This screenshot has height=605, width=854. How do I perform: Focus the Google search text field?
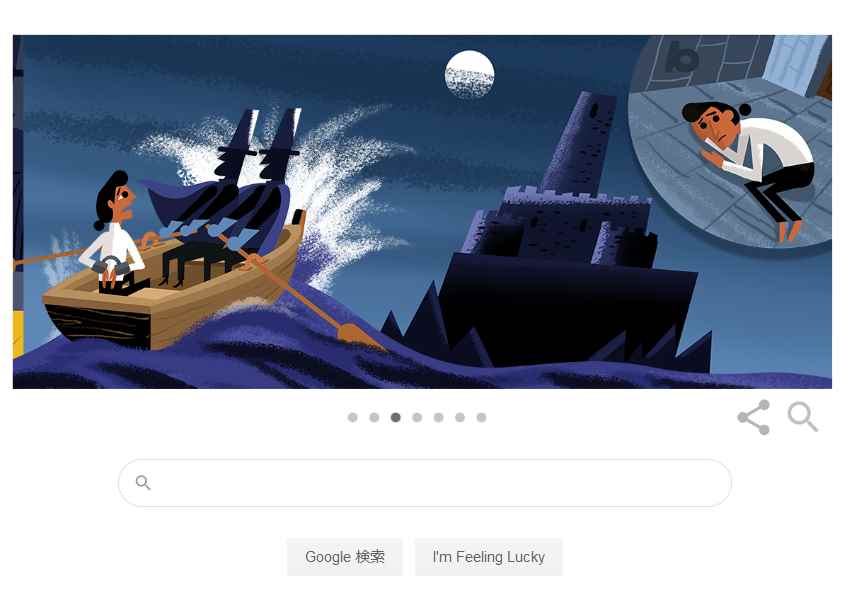click(425, 483)
